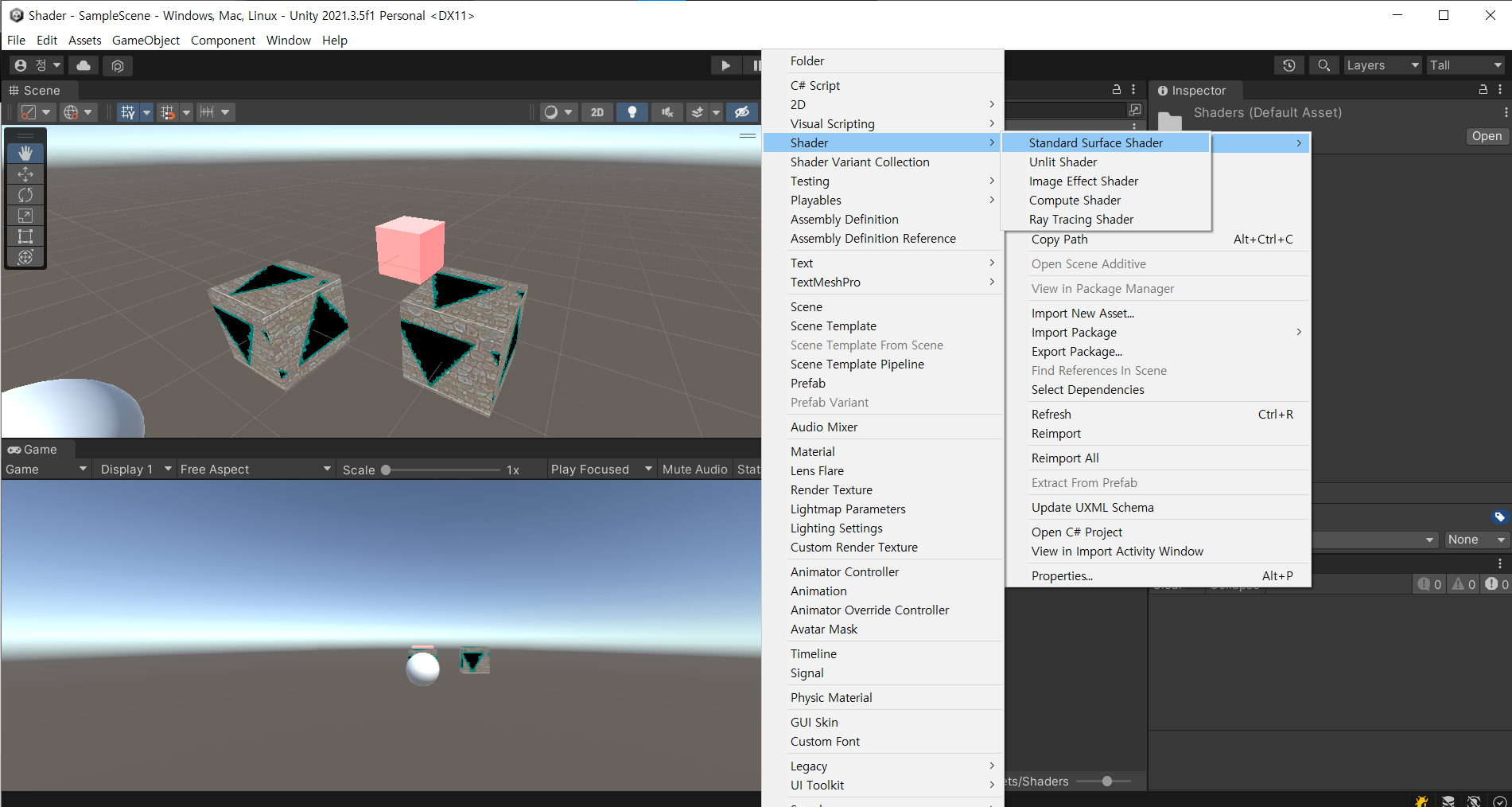1512x807 pixels.
Task: Select C# Script in Create menu
Action: [x=882, y=85]
